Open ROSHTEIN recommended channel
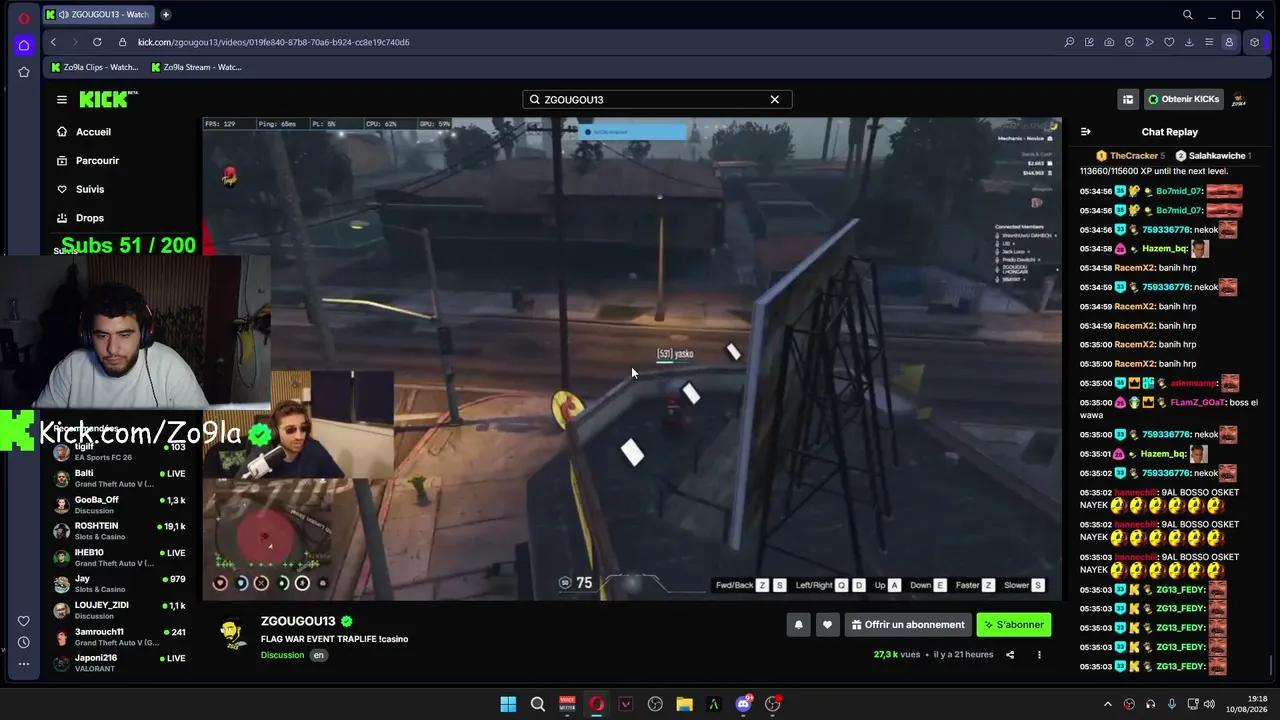Image resolution: width=1280 pixels, height=720 pixels. (120, 531)
